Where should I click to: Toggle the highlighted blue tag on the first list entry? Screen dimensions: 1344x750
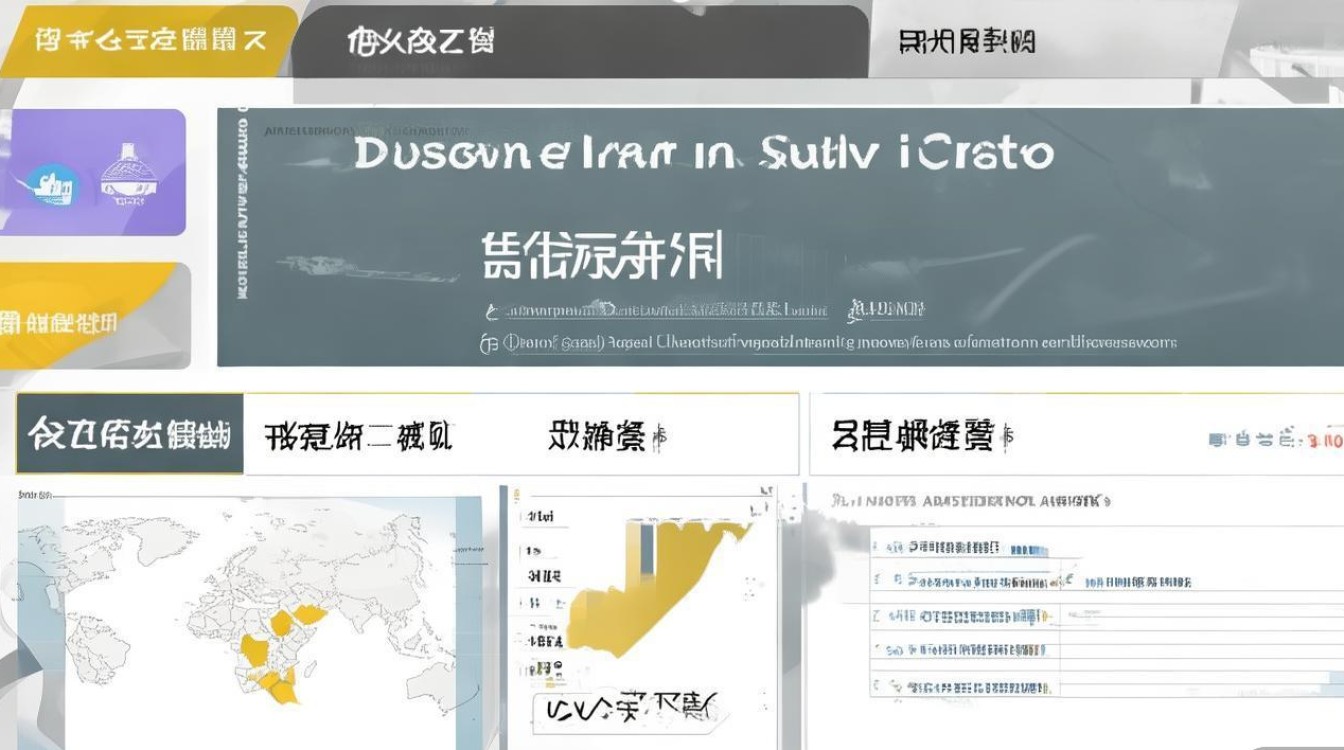point(1029,550)
